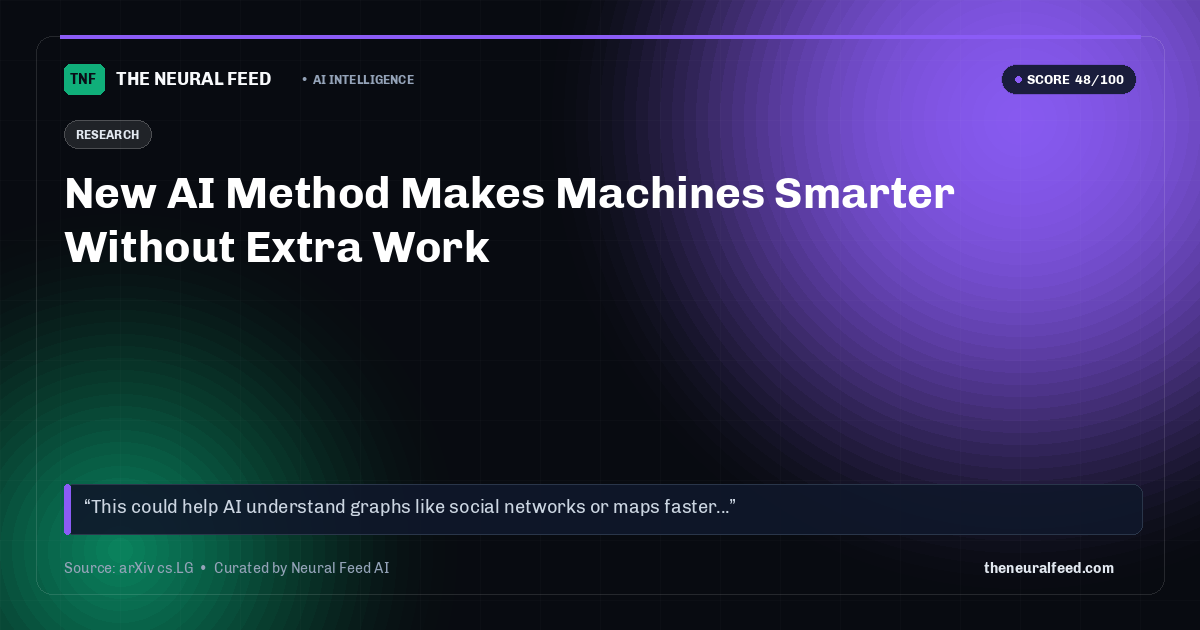Click the quote about understanding graphs faster

pyautogui.click(x=603, y=509)
